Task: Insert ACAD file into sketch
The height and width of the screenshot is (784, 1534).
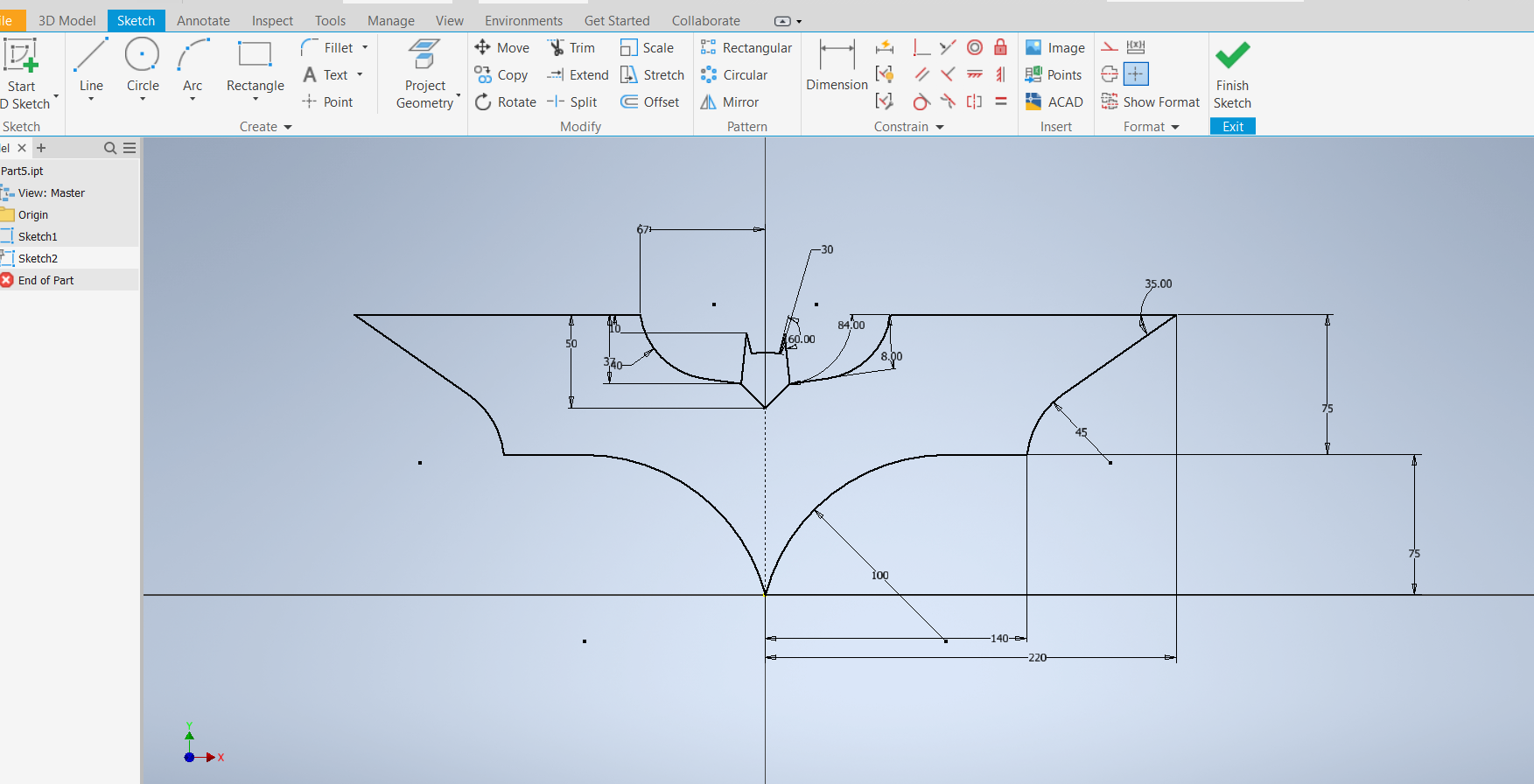Action: click(x=1054, y=102)
